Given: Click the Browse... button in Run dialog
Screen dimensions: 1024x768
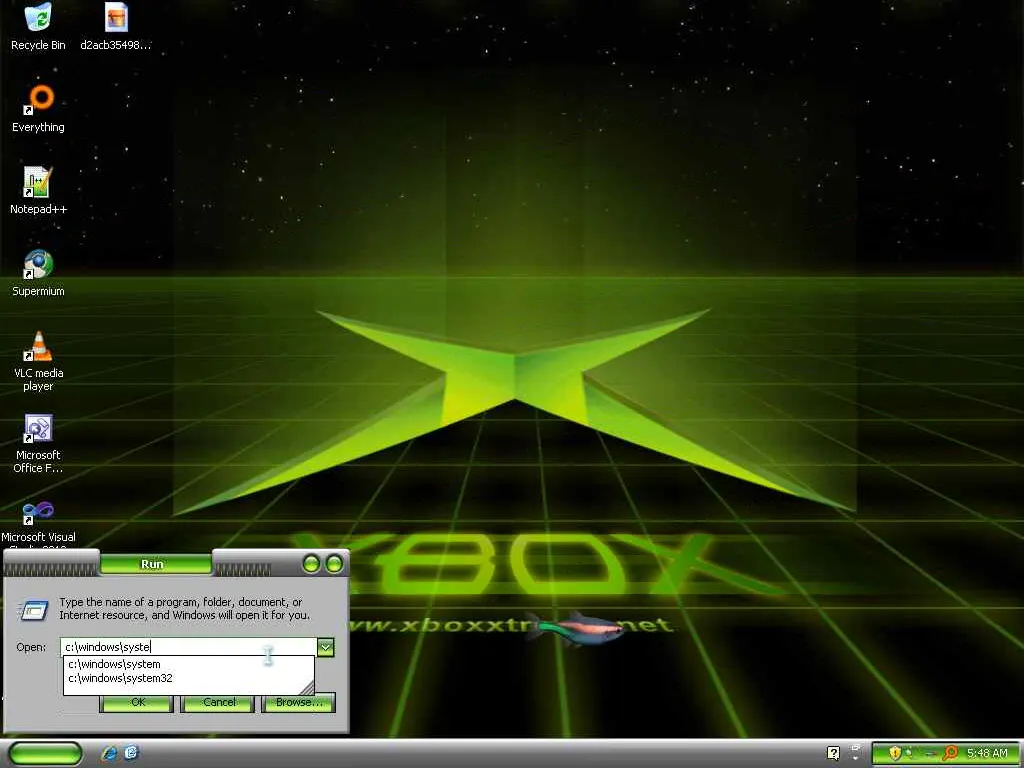Looking at the screenshot, I should (298, 703).
